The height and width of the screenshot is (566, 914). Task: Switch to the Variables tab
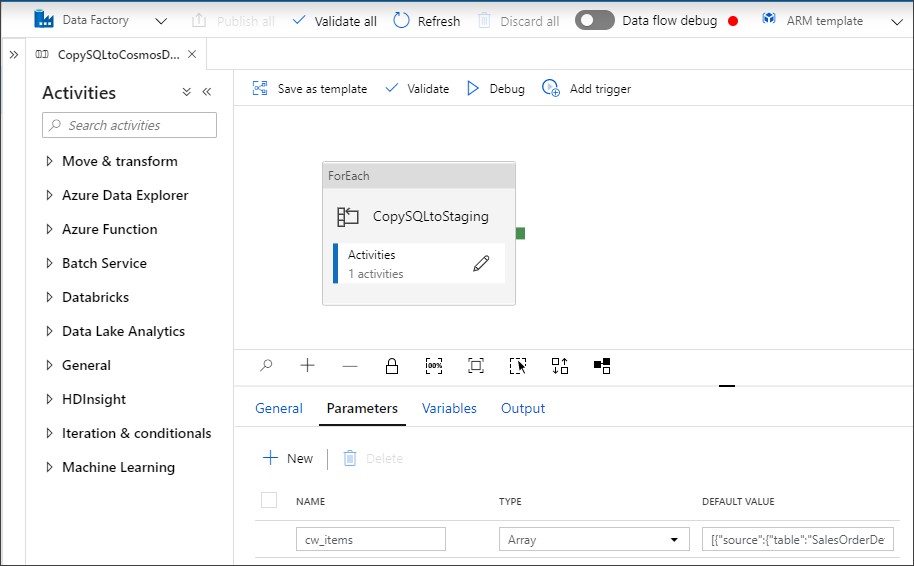(x=449, y=408)
